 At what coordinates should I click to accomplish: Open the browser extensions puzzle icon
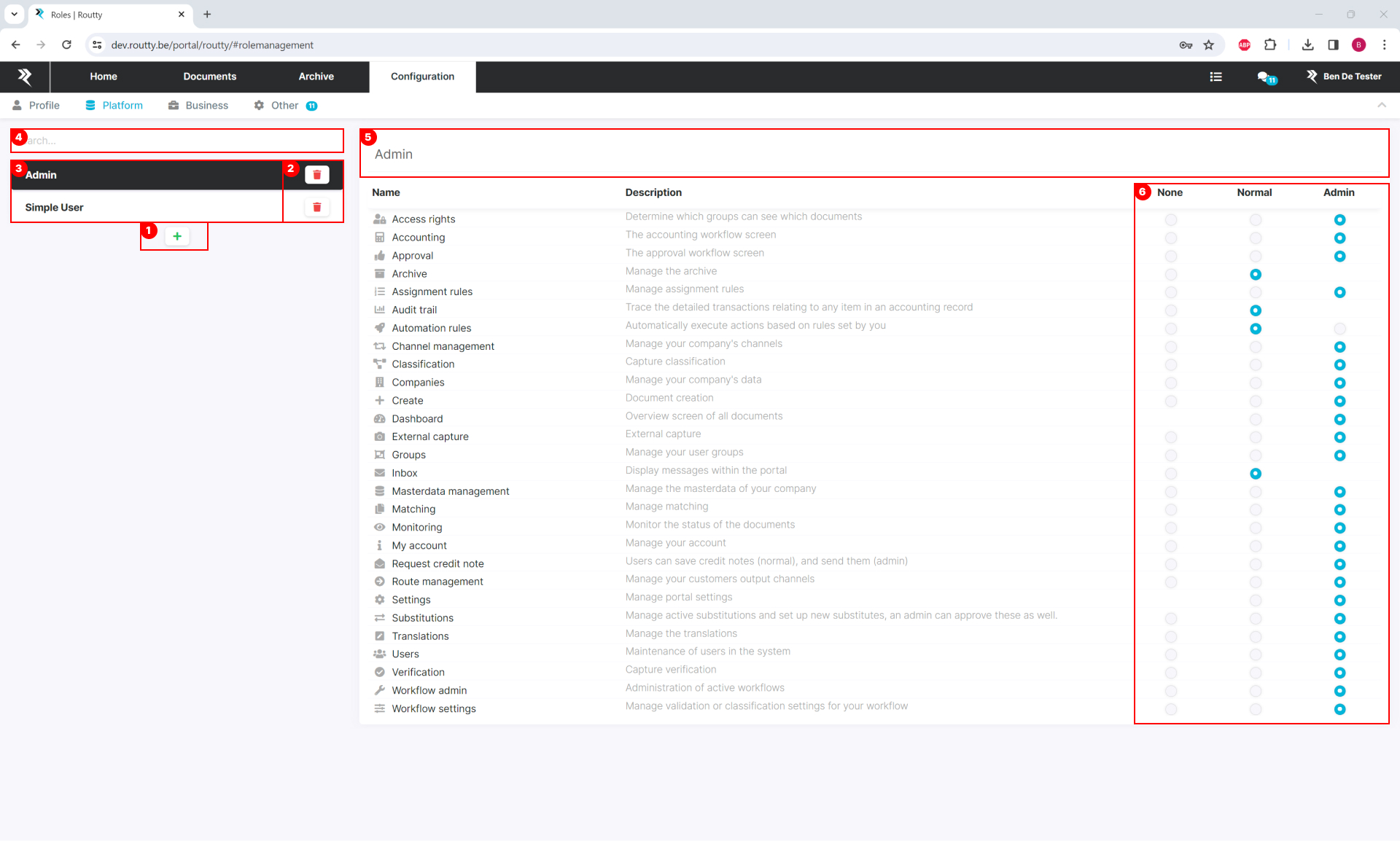(1270, 45)
